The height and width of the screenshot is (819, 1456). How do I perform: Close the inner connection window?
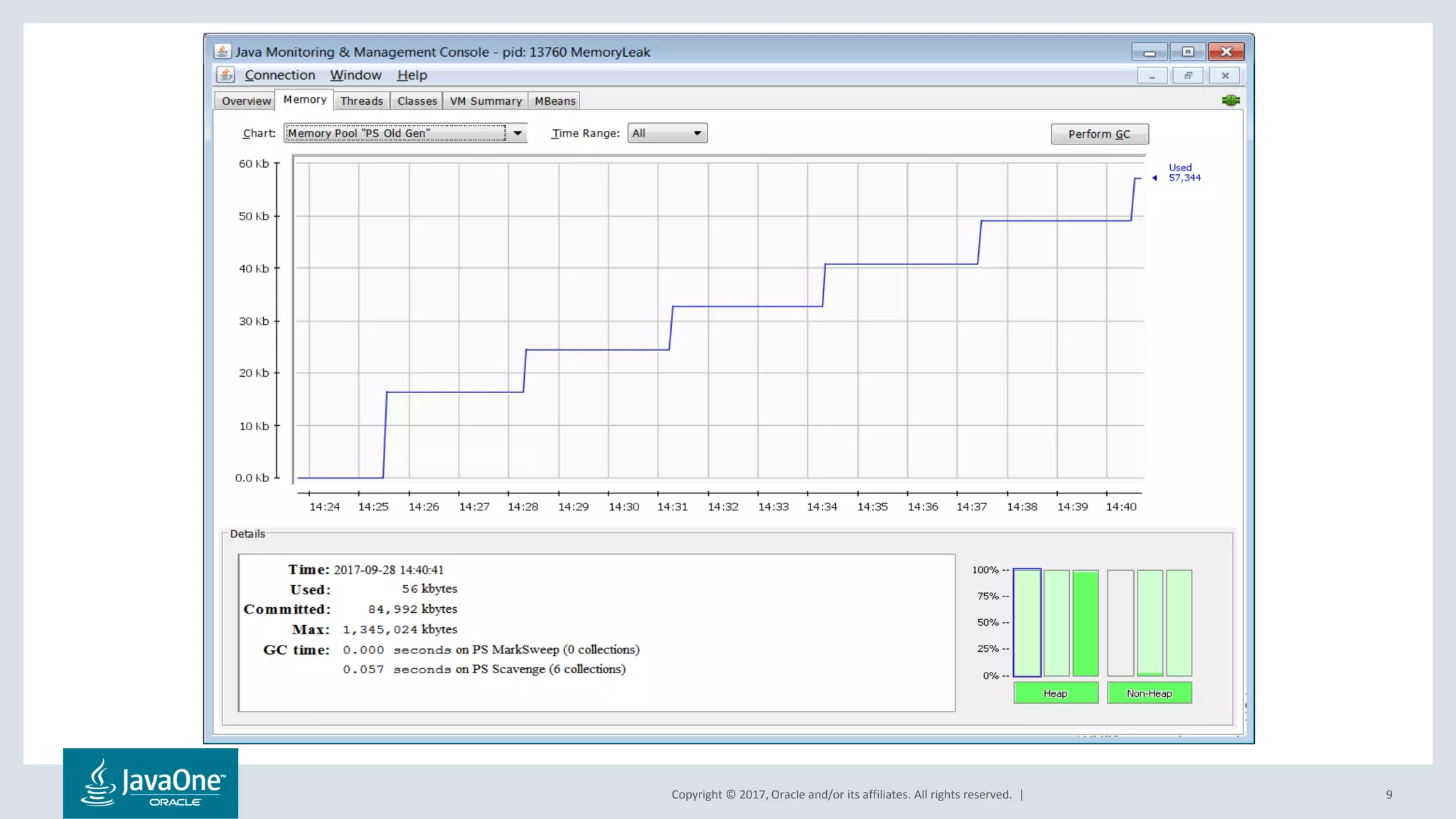tap(1225, 75)
